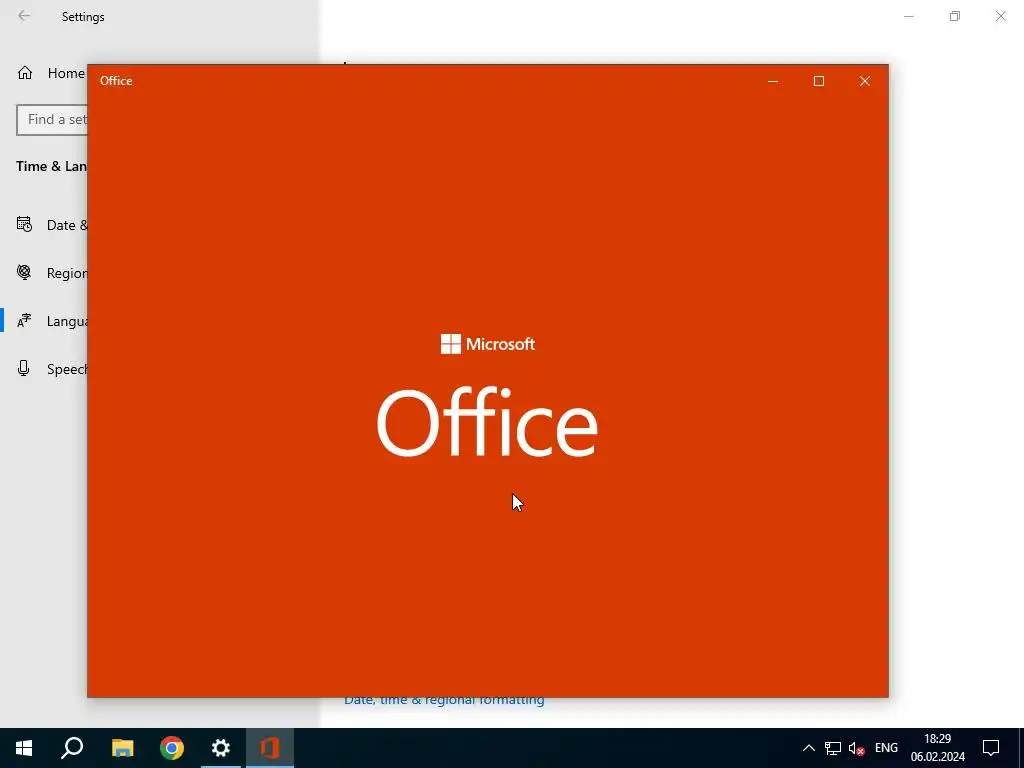Close the Settings window
1024x768 pixels.
click(x=1000, y=16)
